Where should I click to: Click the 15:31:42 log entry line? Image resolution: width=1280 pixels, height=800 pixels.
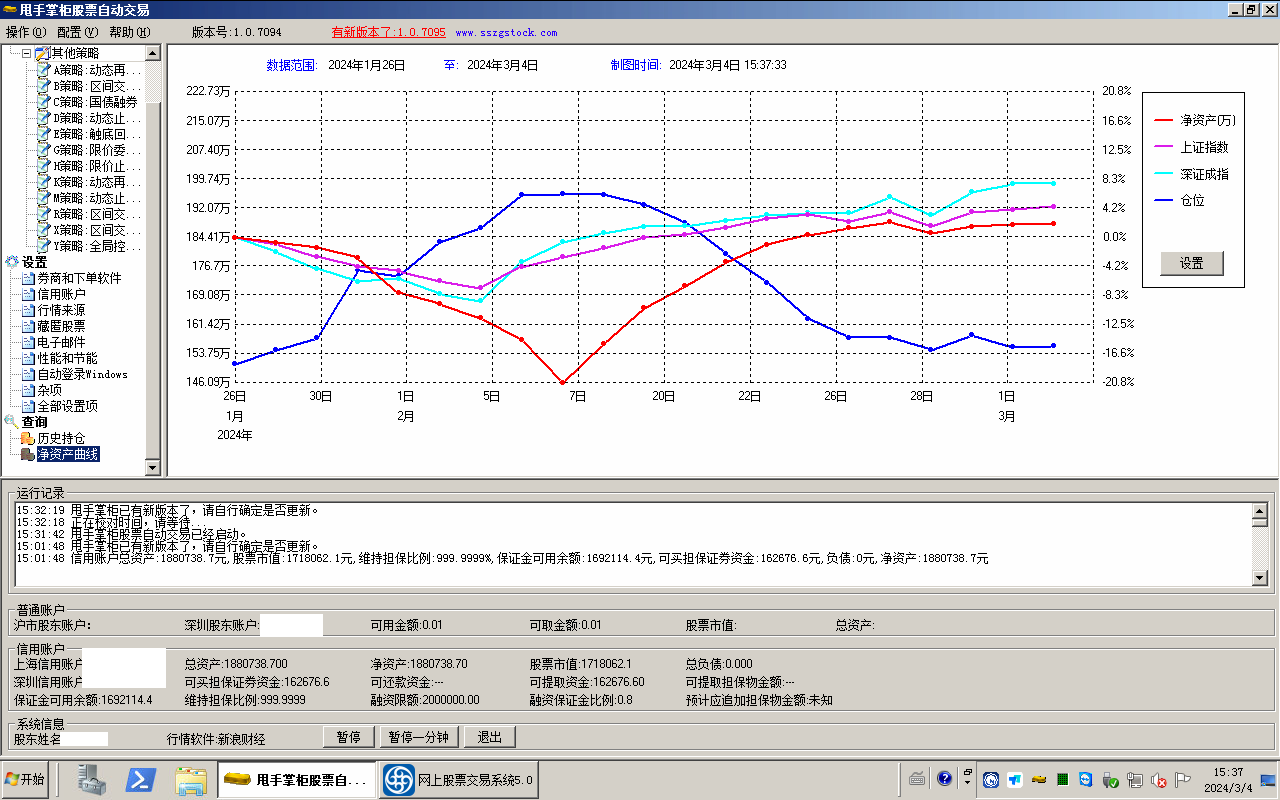(x=131, y=534)
